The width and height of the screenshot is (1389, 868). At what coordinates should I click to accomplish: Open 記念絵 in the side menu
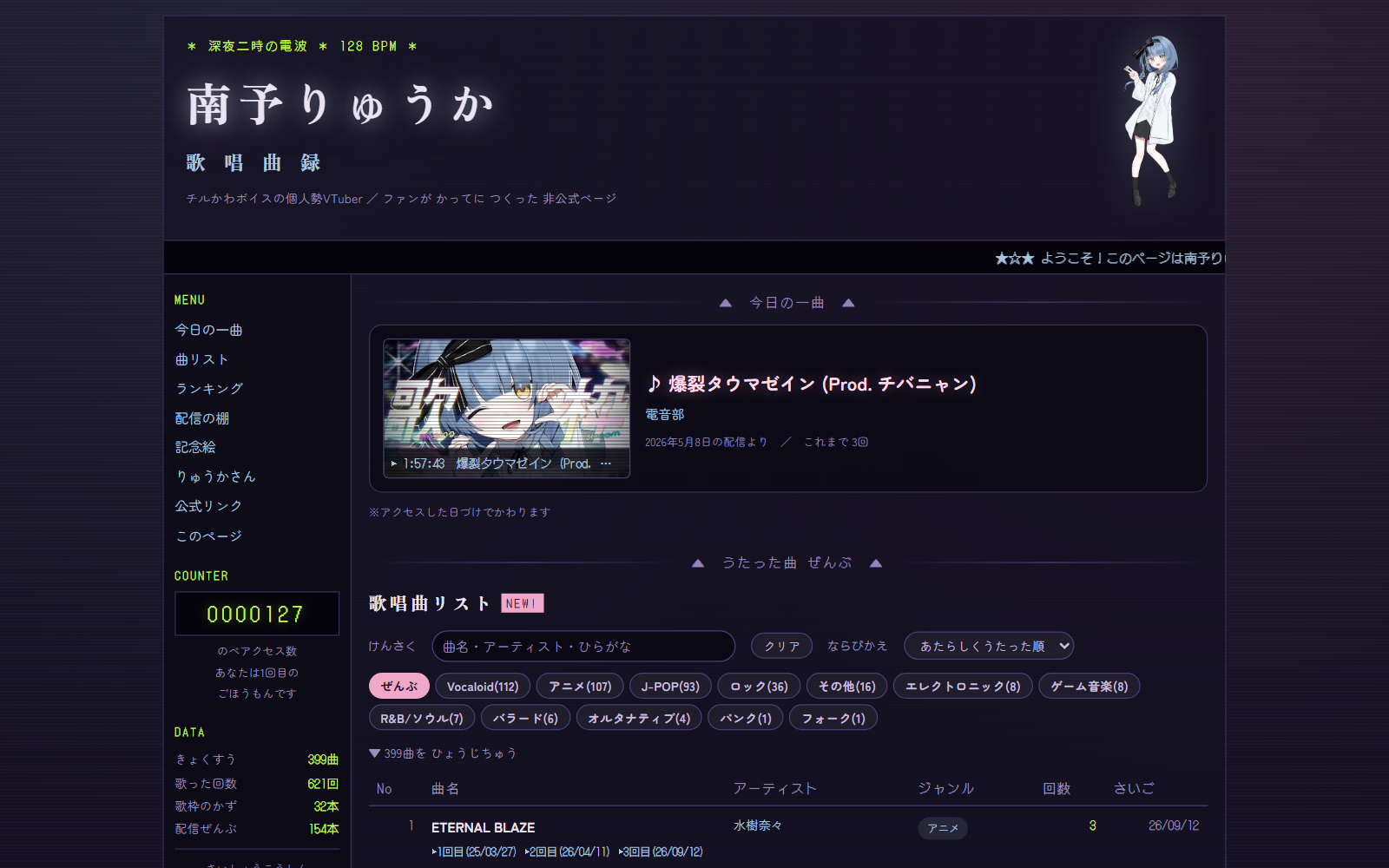[195, 447]
